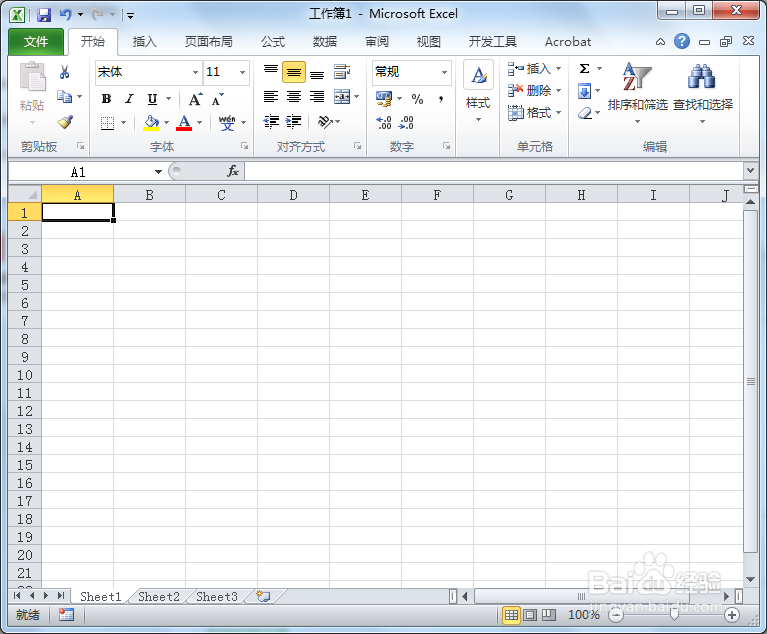The image size is (767, 634).
Task: Expand the Name Box dropdown arrow
Action: coord(158,172)
